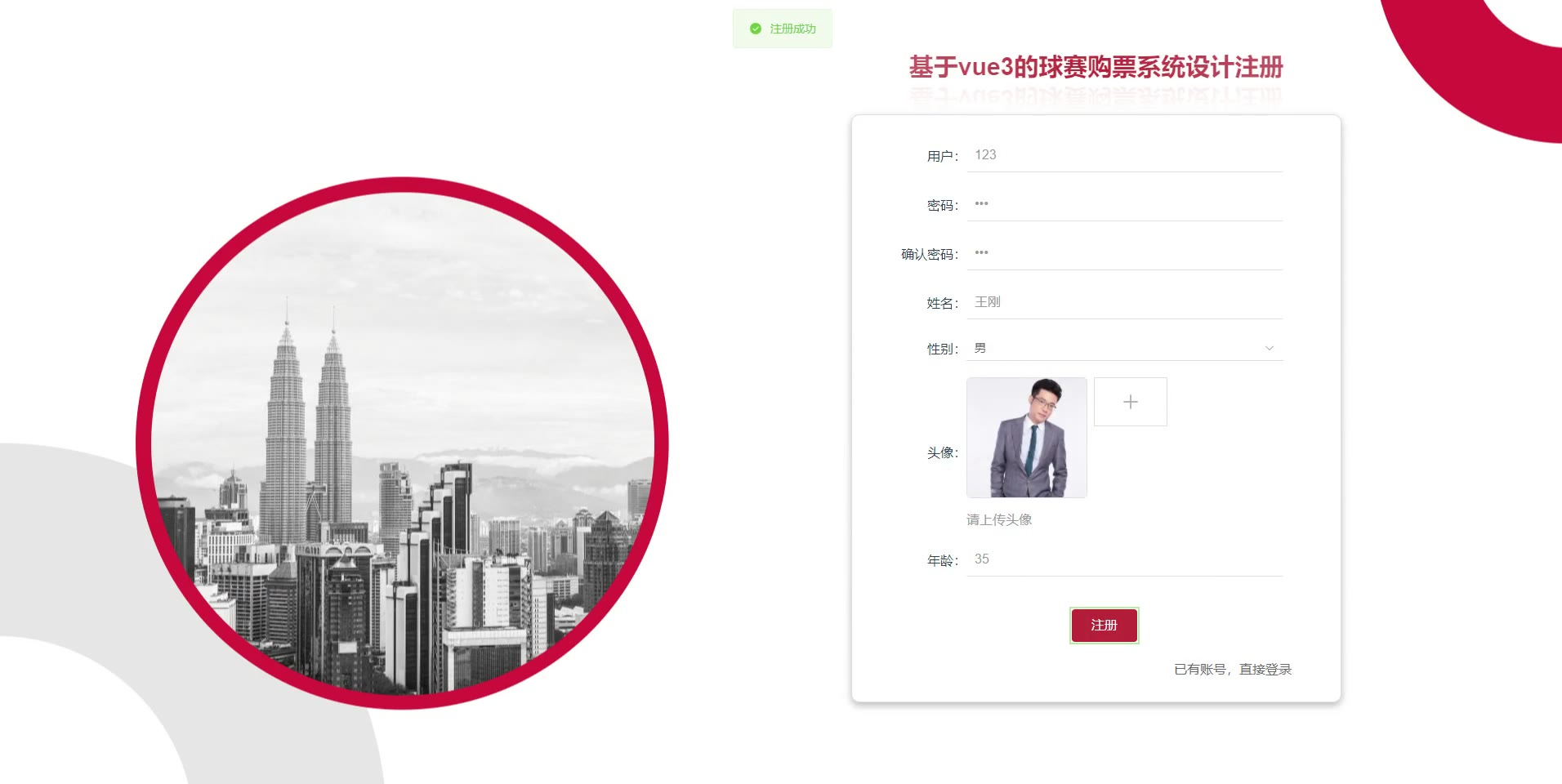Click the 姓名 field showing 王刚

click(x=1125, y=302)
